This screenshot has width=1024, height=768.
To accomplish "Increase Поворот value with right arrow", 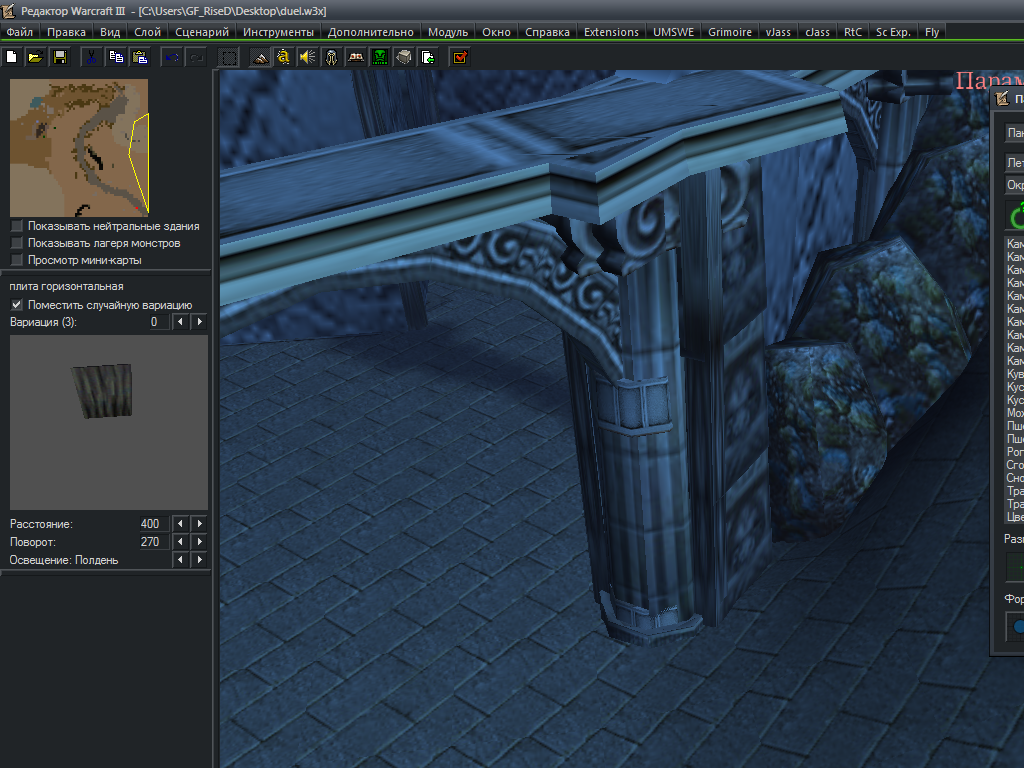I will click(200, 542).
